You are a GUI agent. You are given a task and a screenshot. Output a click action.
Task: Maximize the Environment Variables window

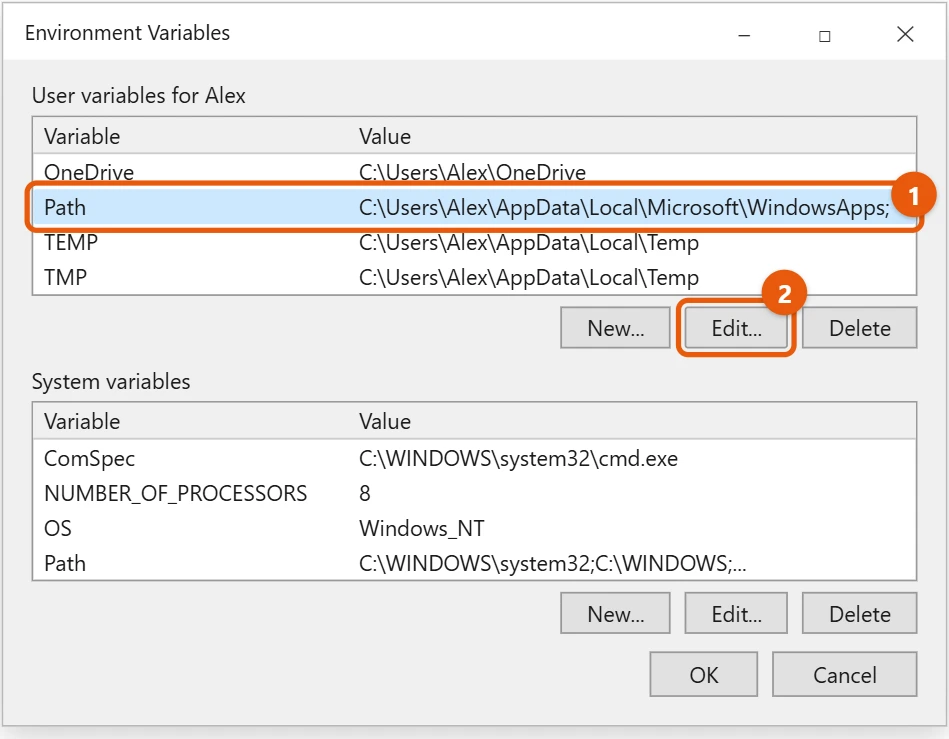[x=824, y=36]
